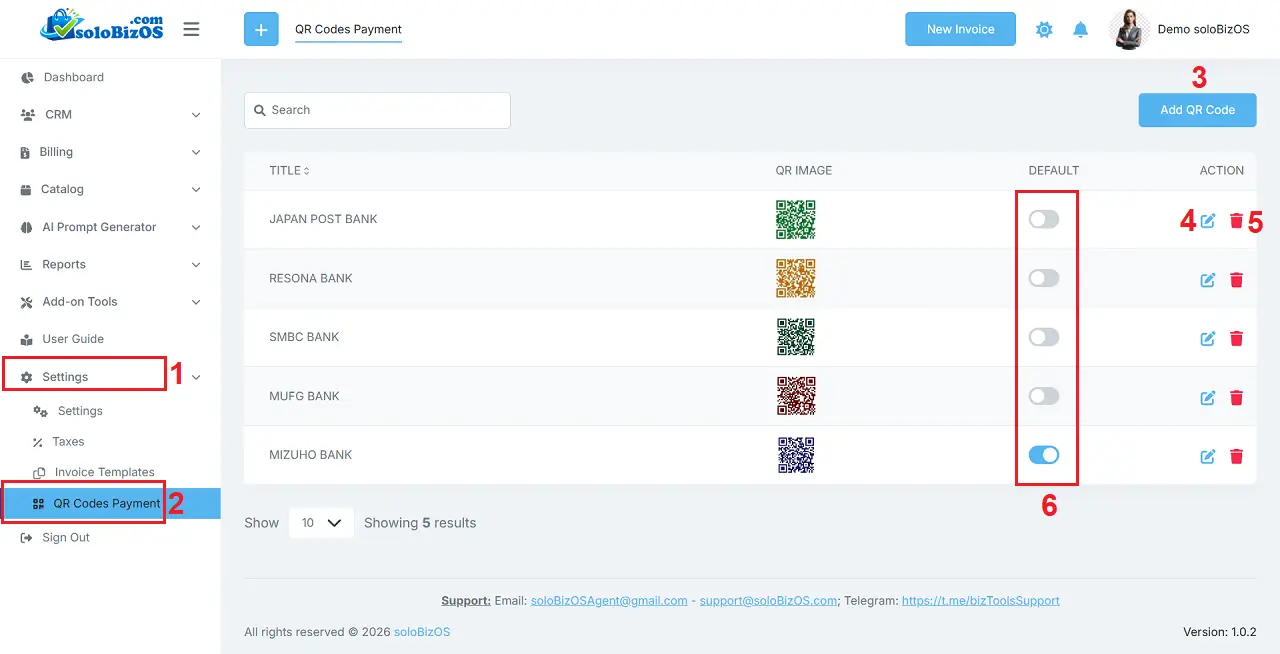The width and height of the screenshot is (1280, 654).
Task: Edit the SMBC BANK QR code
Action: pyautogui.click(x=1208, y=339)
